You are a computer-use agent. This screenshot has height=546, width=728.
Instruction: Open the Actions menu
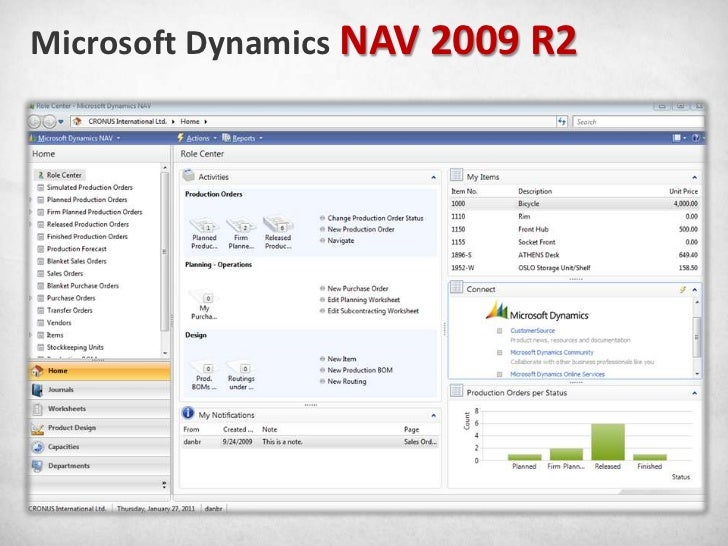[x=197, y=138]
